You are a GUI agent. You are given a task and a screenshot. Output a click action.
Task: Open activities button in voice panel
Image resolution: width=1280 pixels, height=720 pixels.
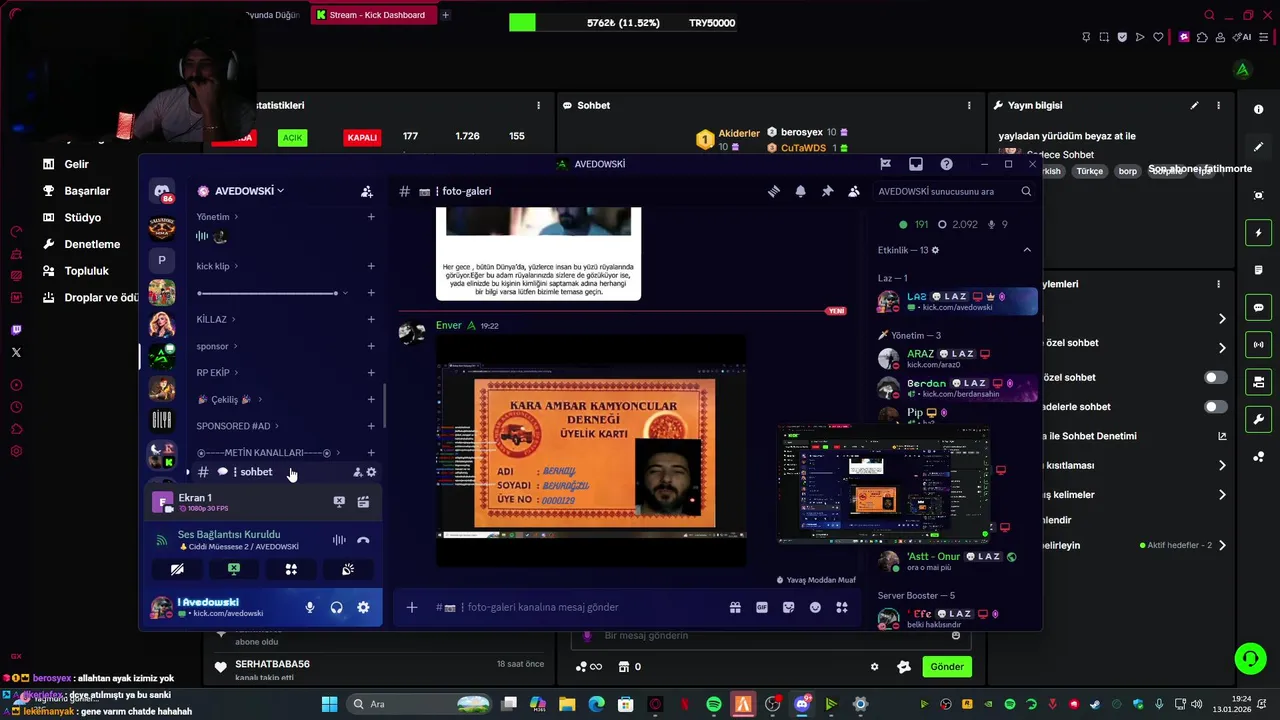(x=291, y=569)
